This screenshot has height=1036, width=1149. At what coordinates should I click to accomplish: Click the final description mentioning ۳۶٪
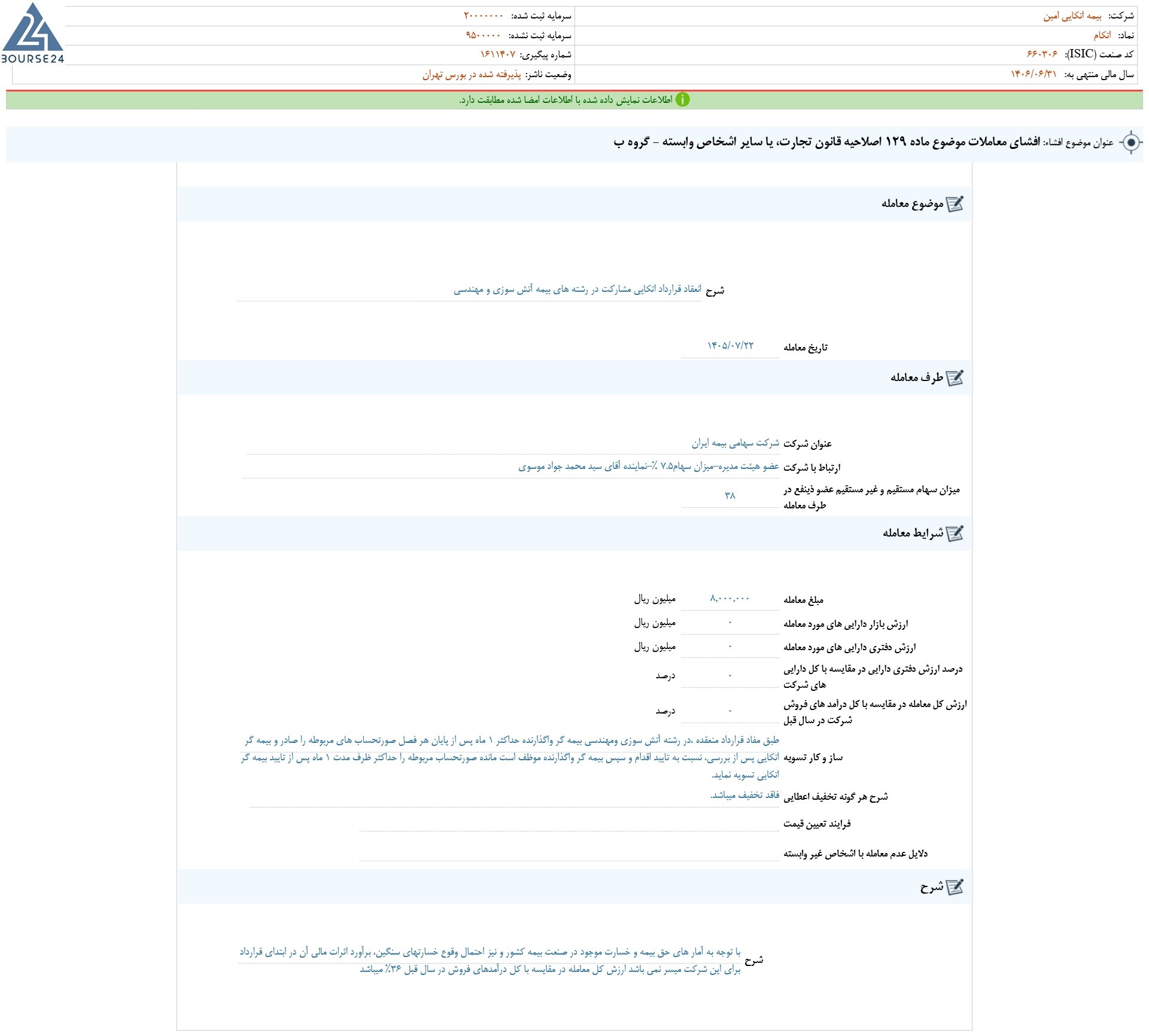(490, 961)
